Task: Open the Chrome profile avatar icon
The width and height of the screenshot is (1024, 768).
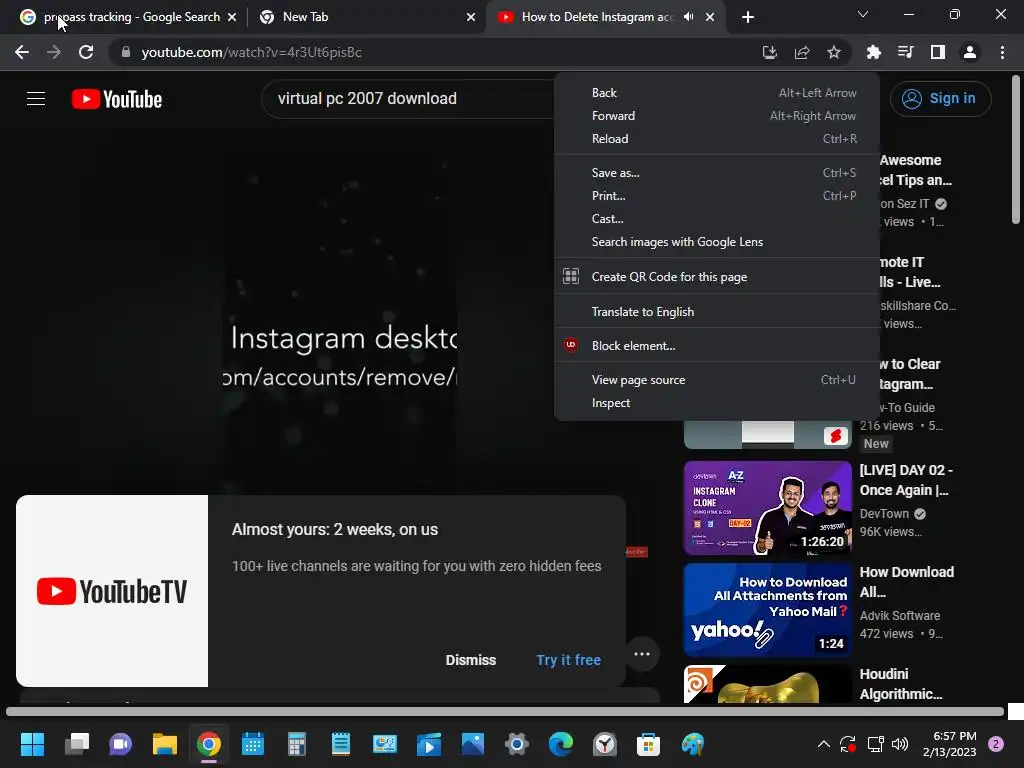Action: (x=970, y=52)
